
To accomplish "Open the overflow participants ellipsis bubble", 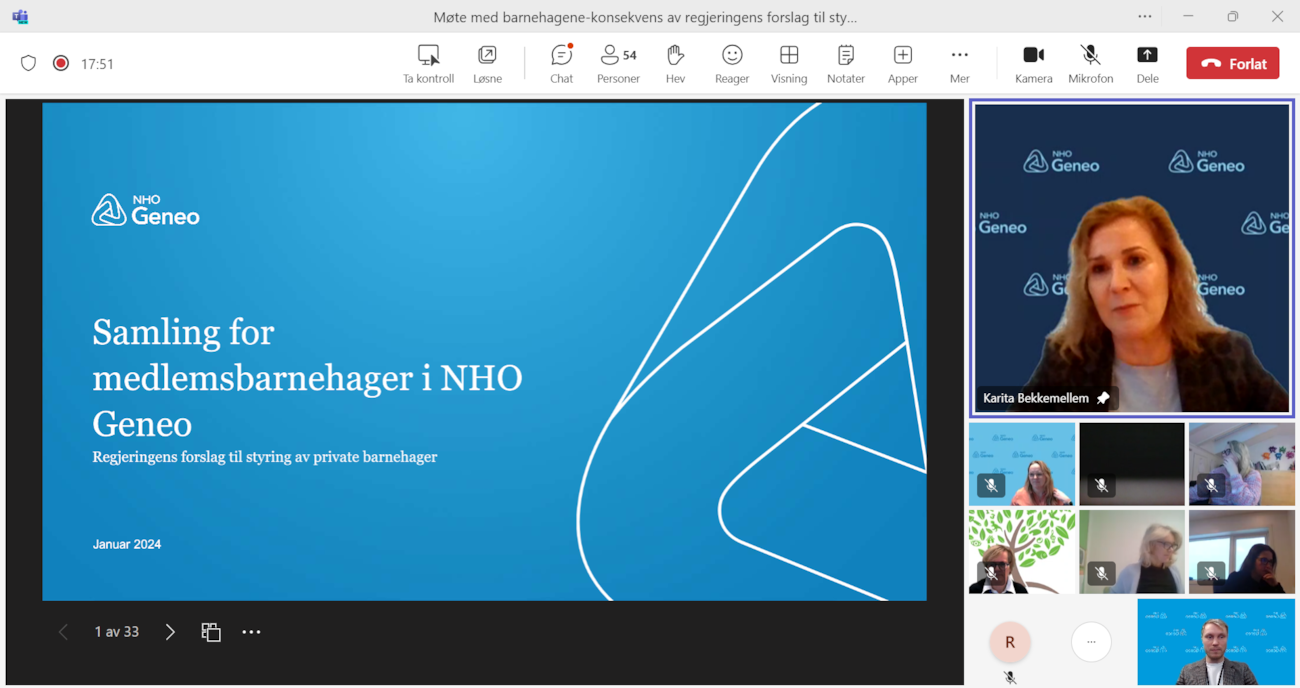I will [1091, 642].
